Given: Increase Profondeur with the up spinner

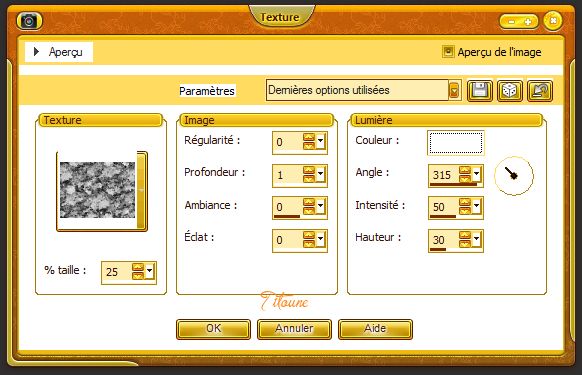Looking at the screenshot, I should click(309, 170).
